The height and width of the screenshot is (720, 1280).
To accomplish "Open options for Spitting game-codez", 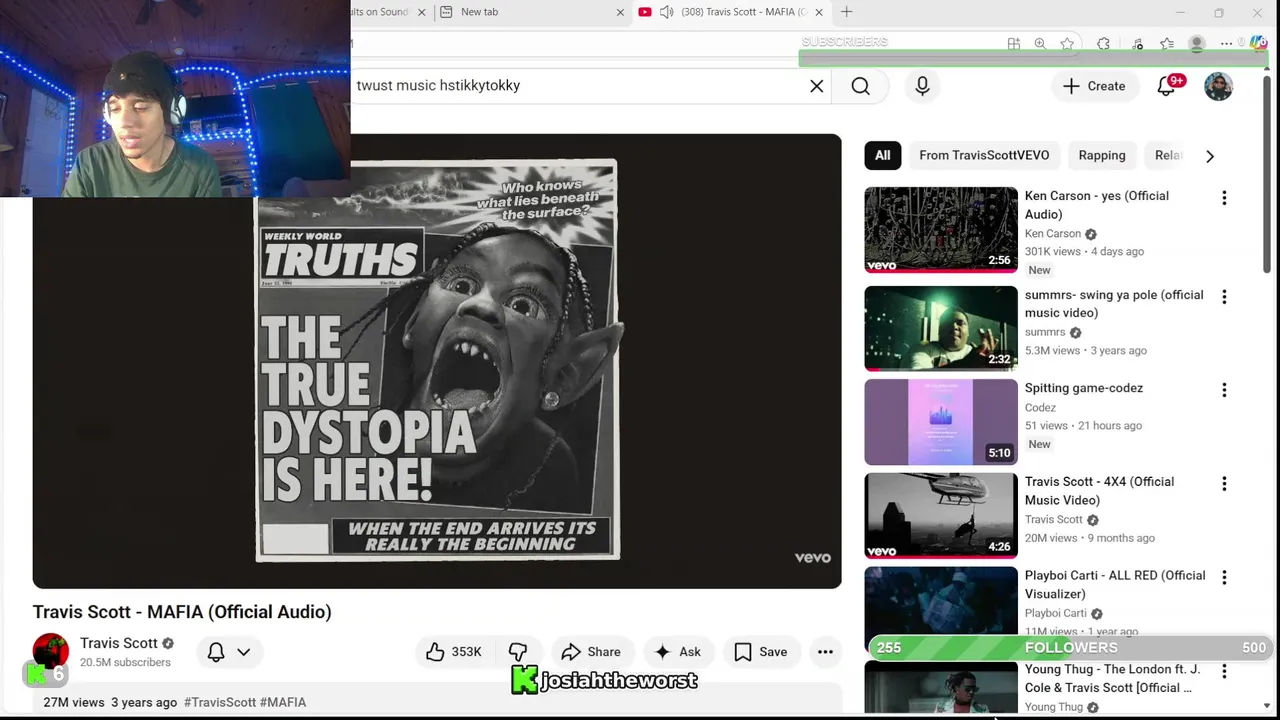I will pos(1224,390).
